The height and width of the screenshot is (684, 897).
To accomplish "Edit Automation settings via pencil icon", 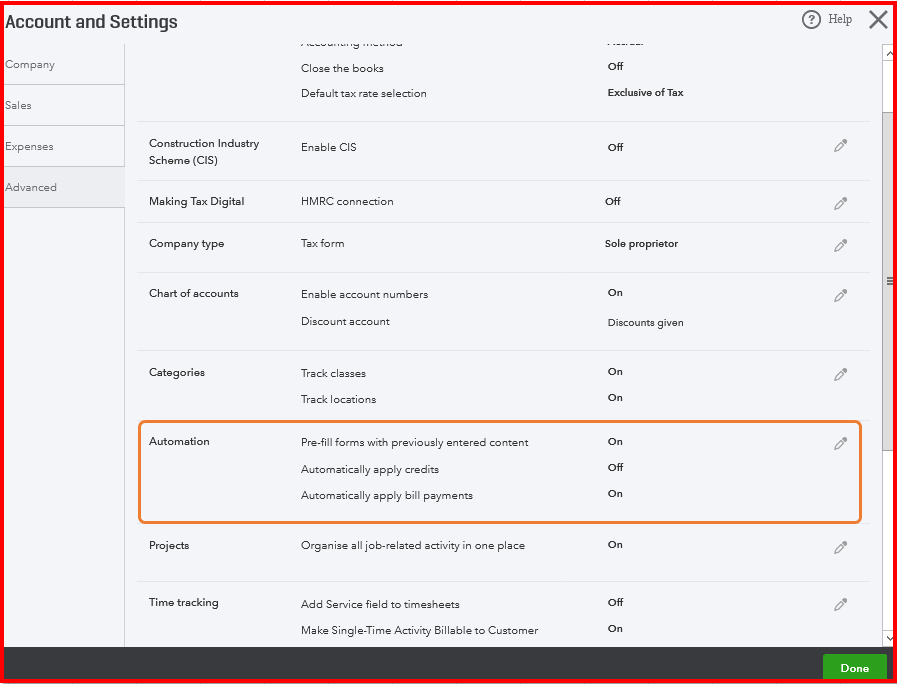I will (x=840, y=443).
